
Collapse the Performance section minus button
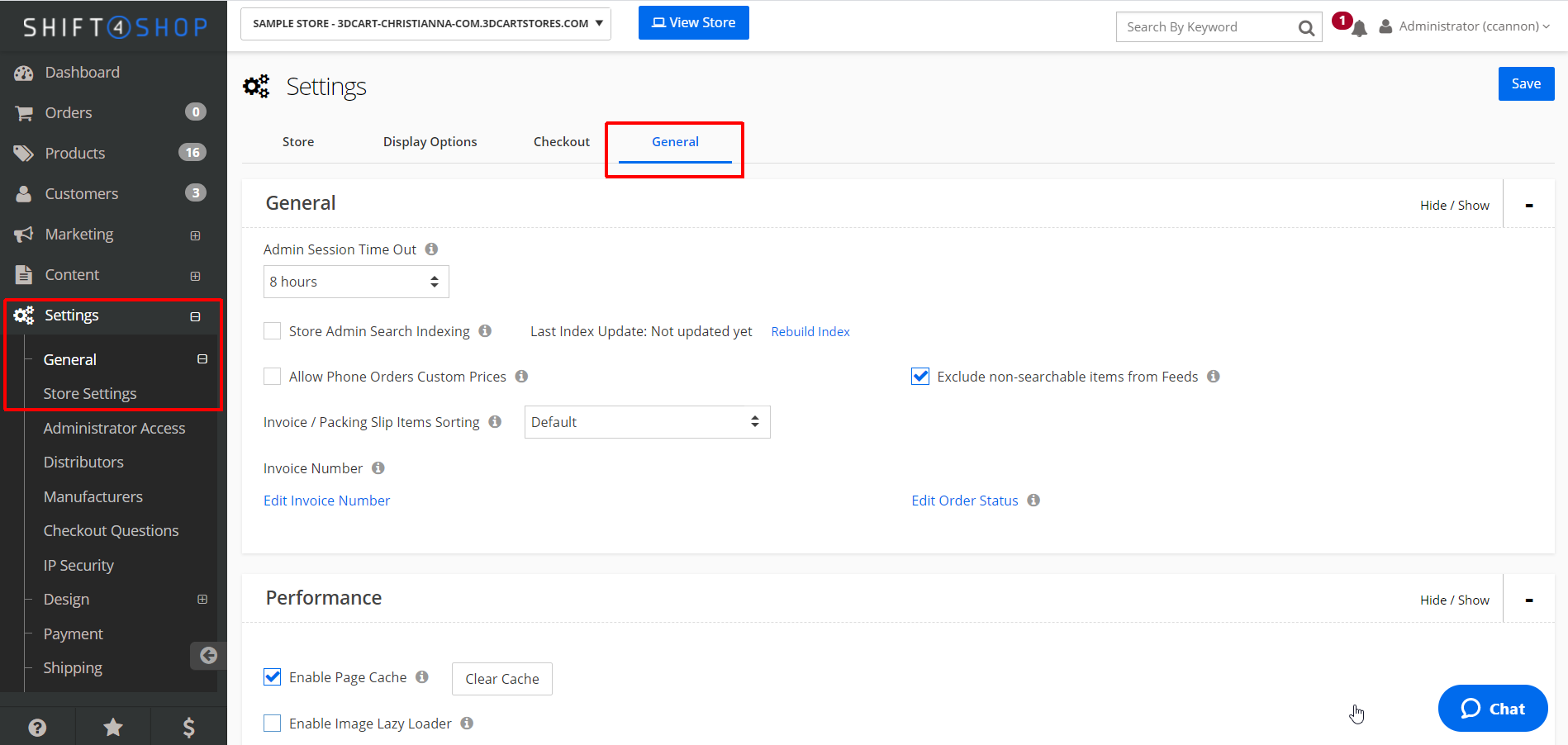pyautogui.click(x=1529, y=600)
